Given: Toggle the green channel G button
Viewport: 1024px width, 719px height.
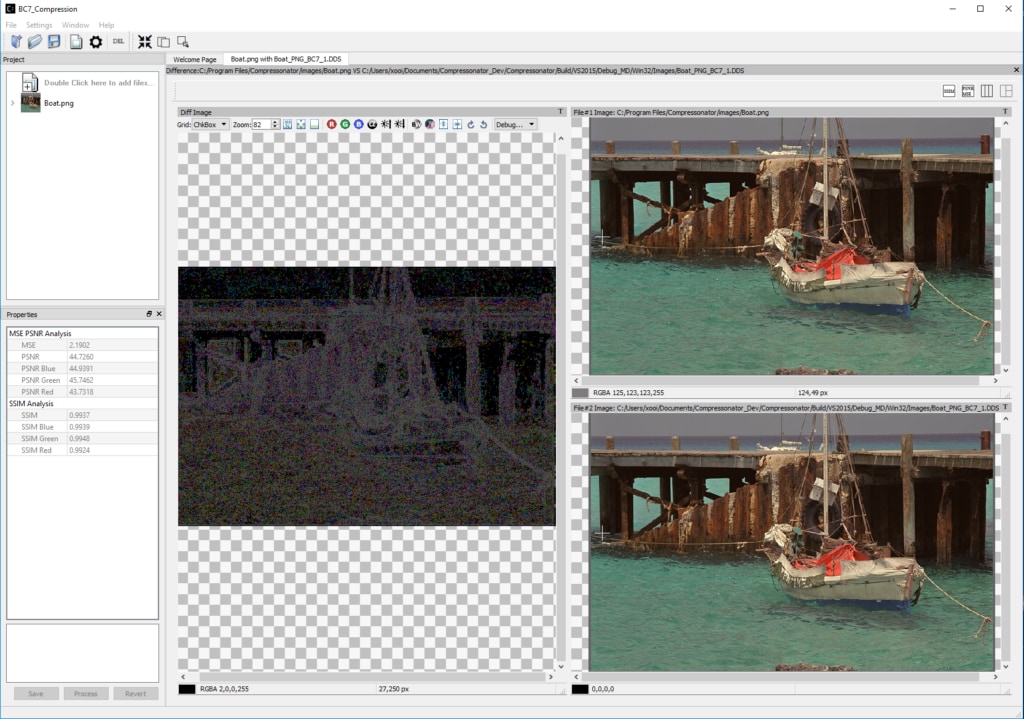Looking at the screenshot, I should coord(345,124).
